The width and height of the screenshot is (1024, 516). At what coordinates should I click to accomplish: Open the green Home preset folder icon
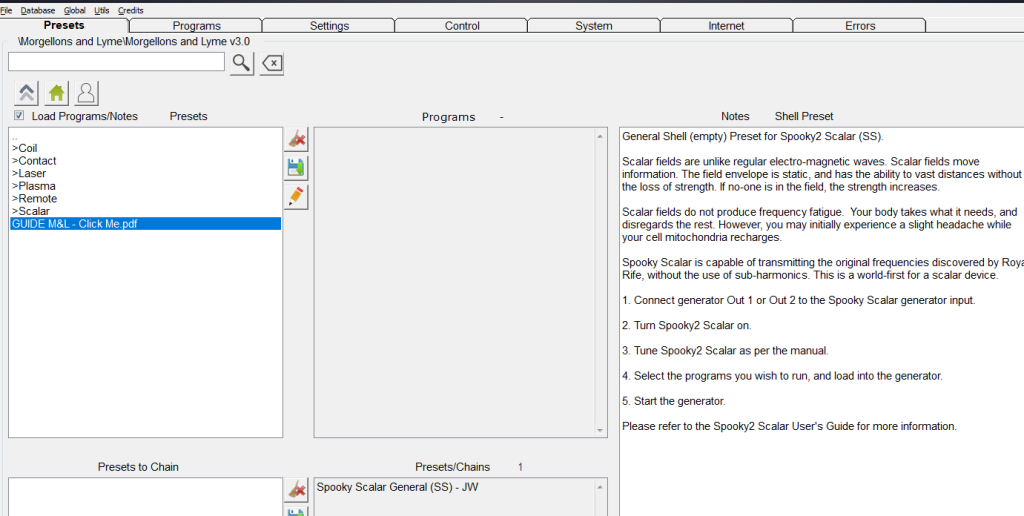coord(57,93)
